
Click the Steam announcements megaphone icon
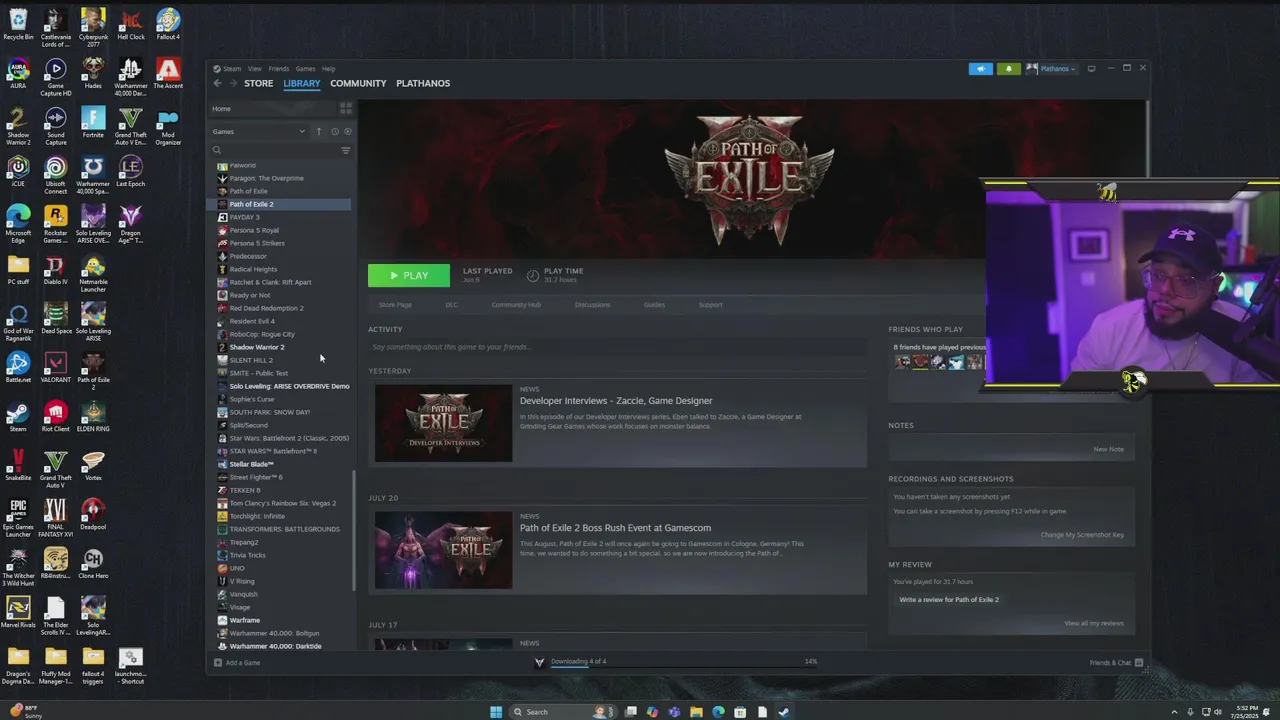pyautogui.click(x=980, y=69)
